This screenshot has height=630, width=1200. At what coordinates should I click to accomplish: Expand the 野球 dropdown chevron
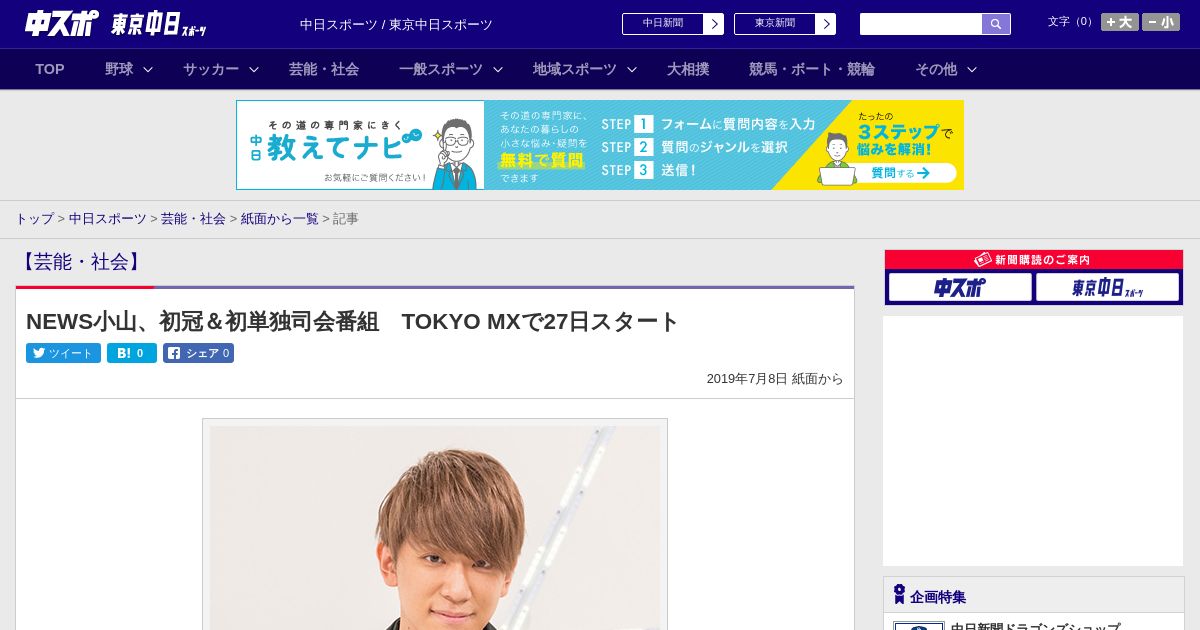(x=148, y=70)
